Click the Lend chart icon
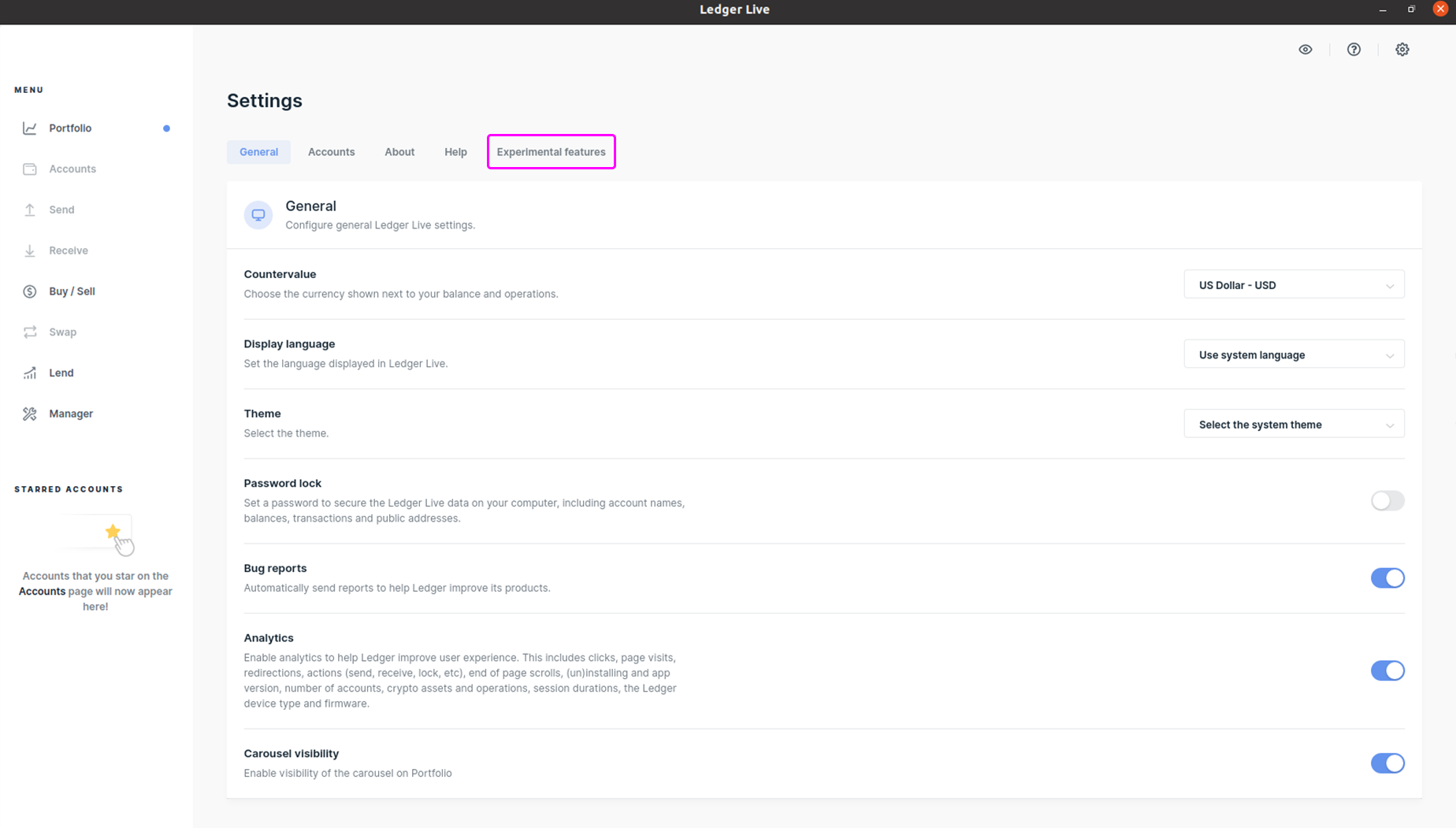The width and height of the screenshot is (1456, 828). (x=30, y=373)
